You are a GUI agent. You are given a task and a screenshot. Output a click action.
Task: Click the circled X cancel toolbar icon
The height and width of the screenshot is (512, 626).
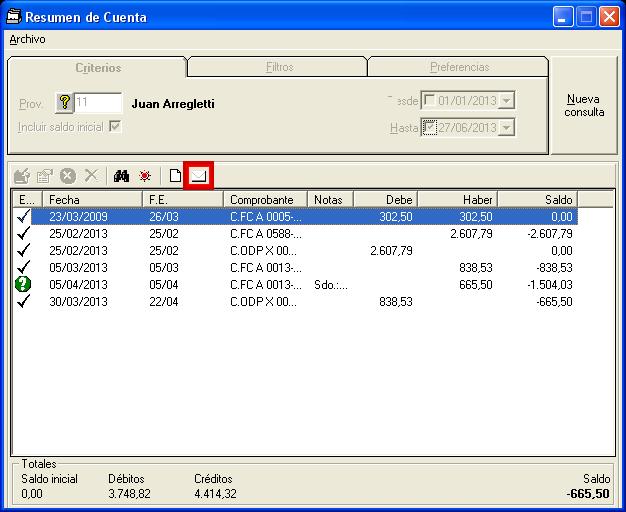tap(68, 176)
